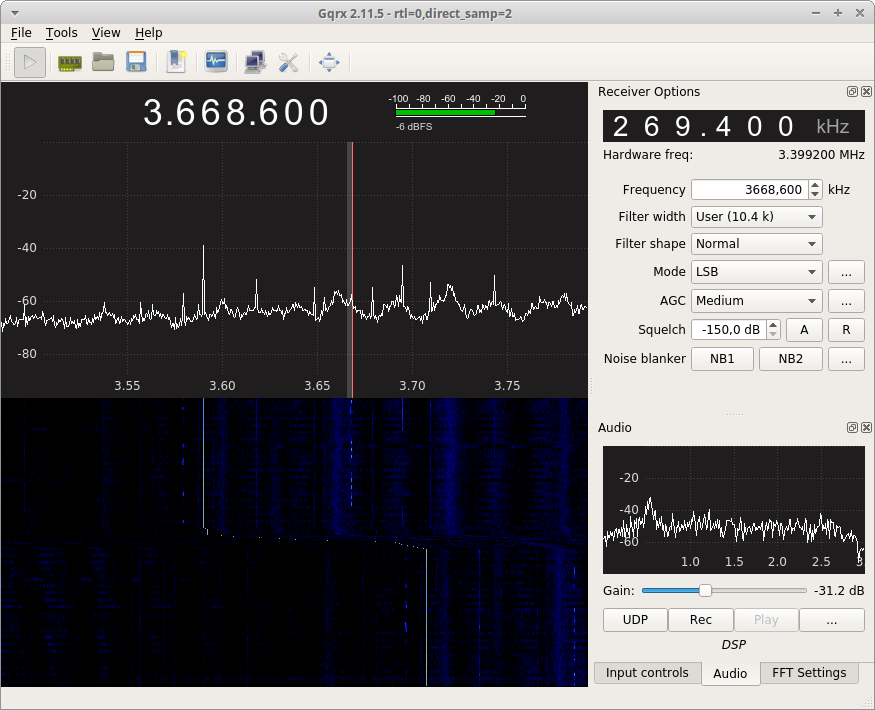
Task: Increase frequency with the spinbox up arrow
Action: 815,185
